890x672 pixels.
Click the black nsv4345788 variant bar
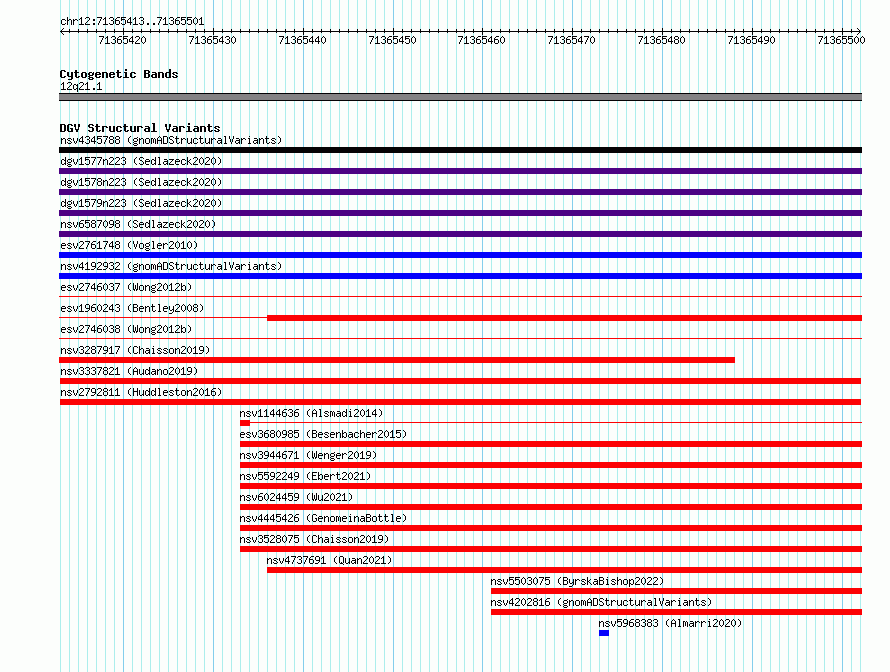[x=460, y=150]
